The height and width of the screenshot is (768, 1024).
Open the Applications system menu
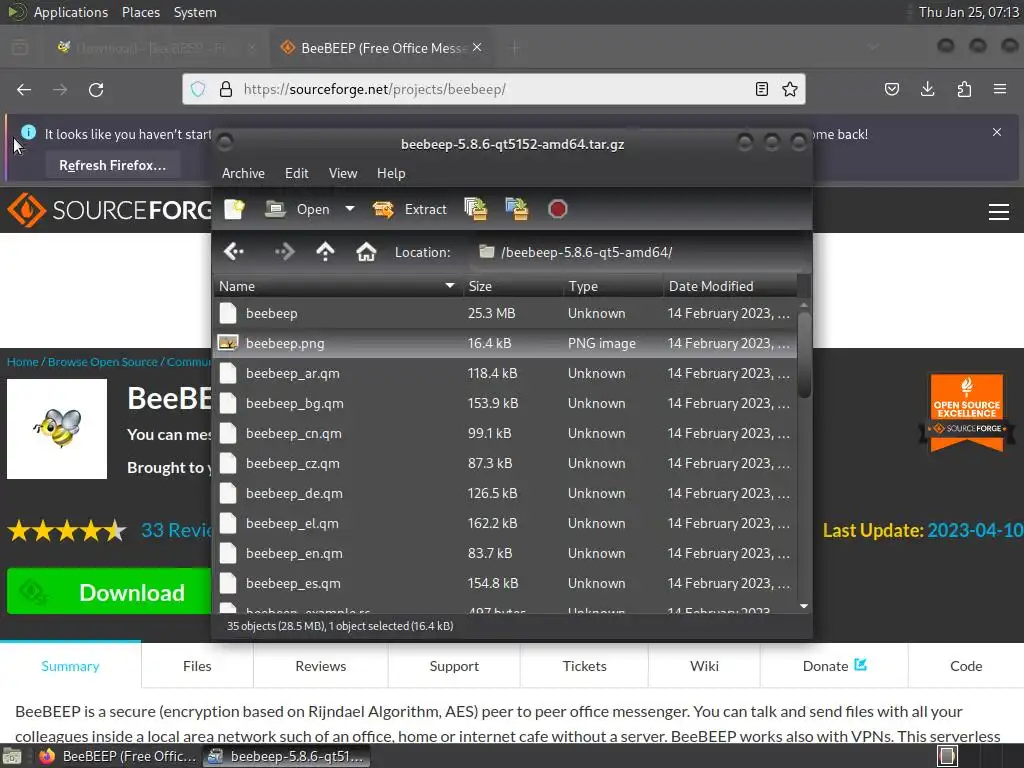tap(71, 12)
